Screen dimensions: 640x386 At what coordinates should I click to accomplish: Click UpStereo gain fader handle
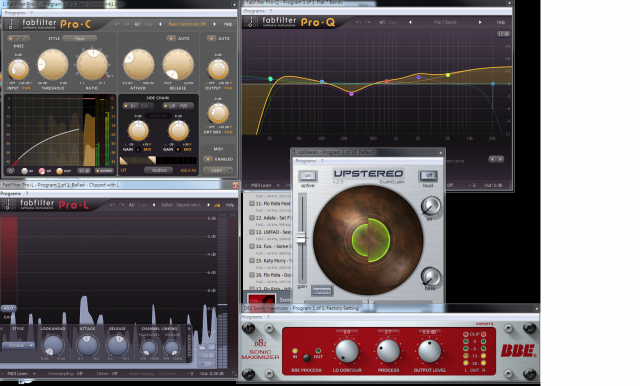coord(301,238)
